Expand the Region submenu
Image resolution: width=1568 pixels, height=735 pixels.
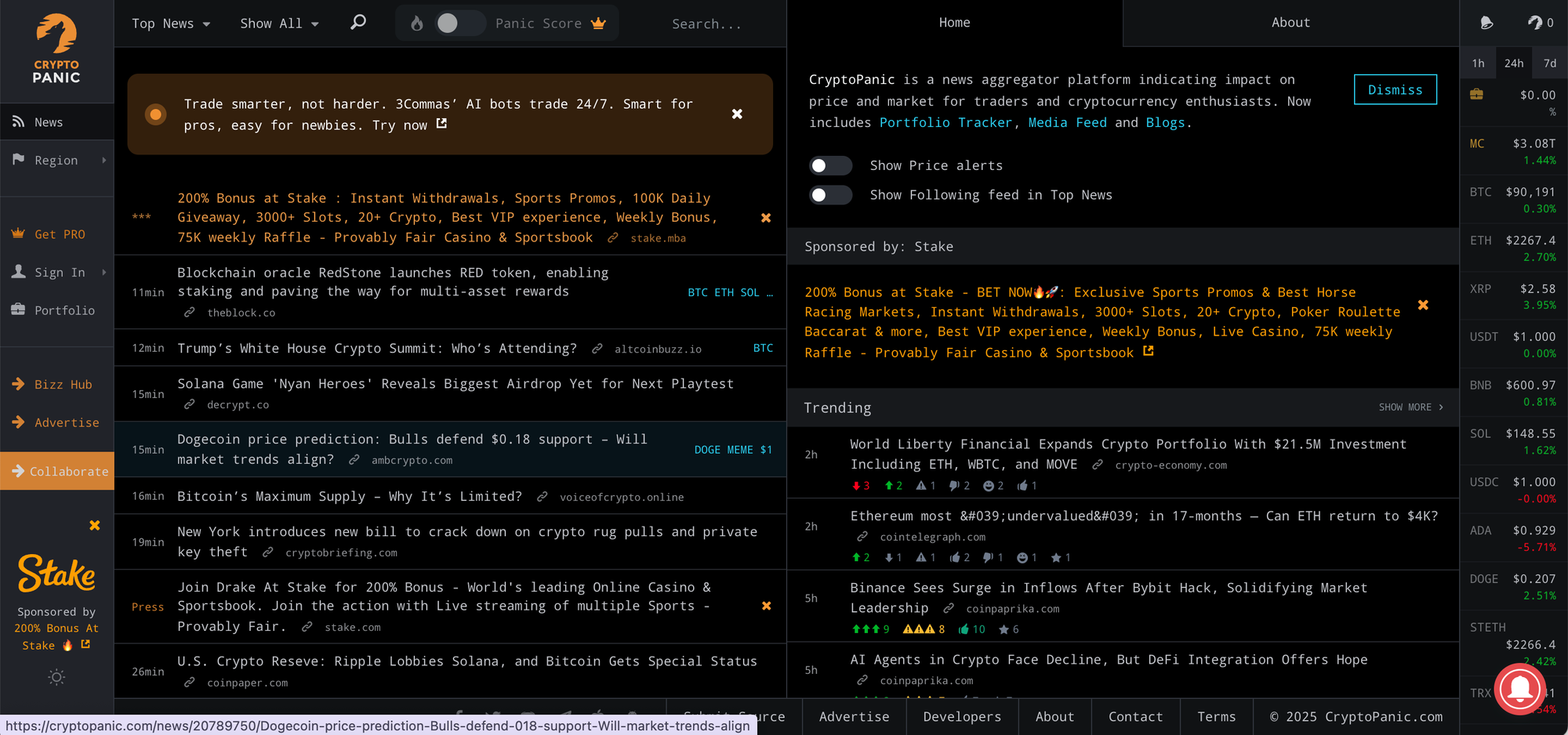104,160
